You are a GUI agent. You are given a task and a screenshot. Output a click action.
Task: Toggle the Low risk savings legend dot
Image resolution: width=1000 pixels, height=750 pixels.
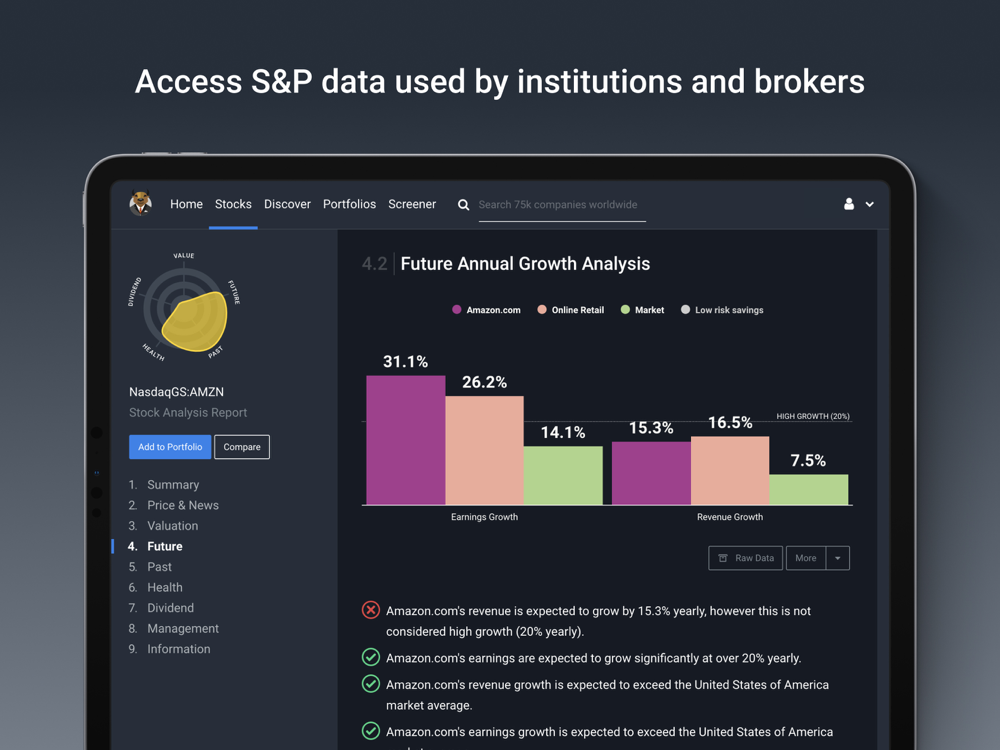tap(685, 310)
